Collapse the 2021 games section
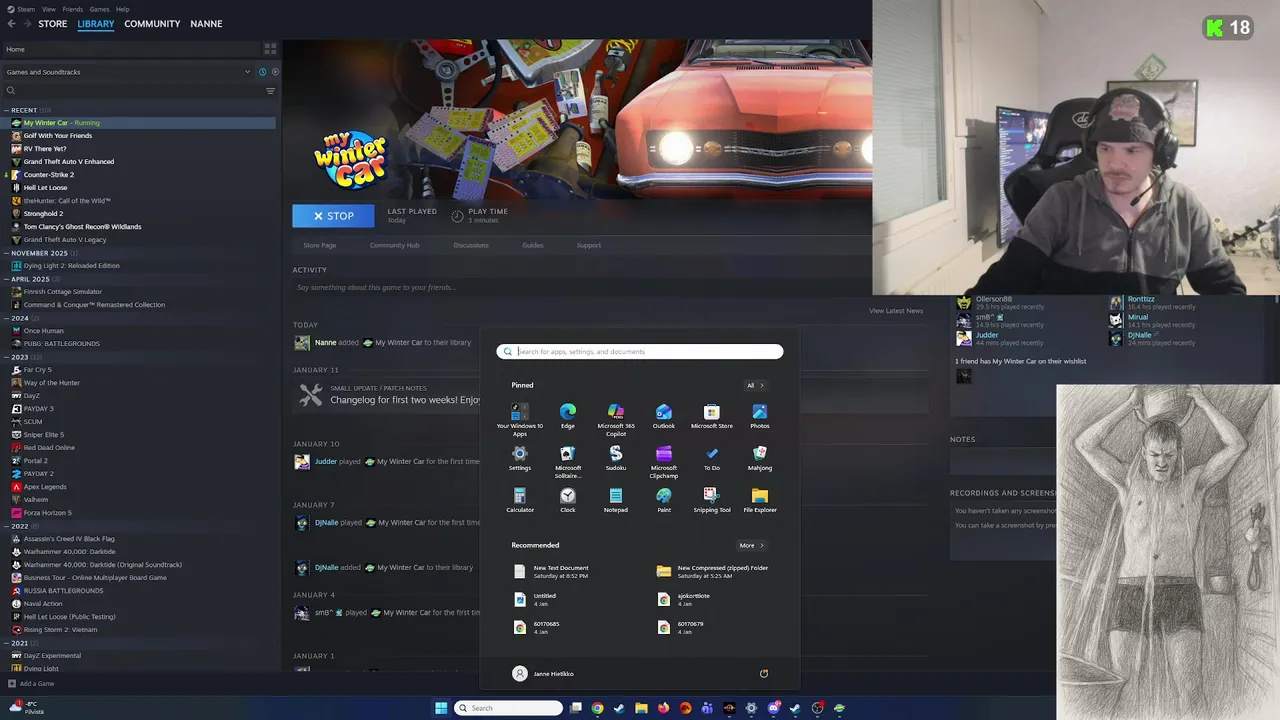The image size is (1280, 720). (6, 643)
